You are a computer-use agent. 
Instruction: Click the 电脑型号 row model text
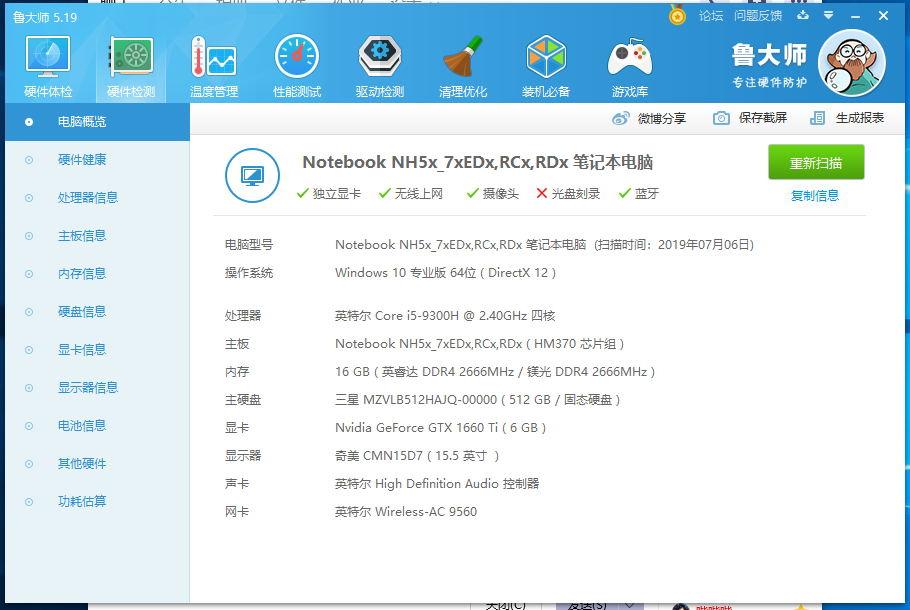[544, 245]
